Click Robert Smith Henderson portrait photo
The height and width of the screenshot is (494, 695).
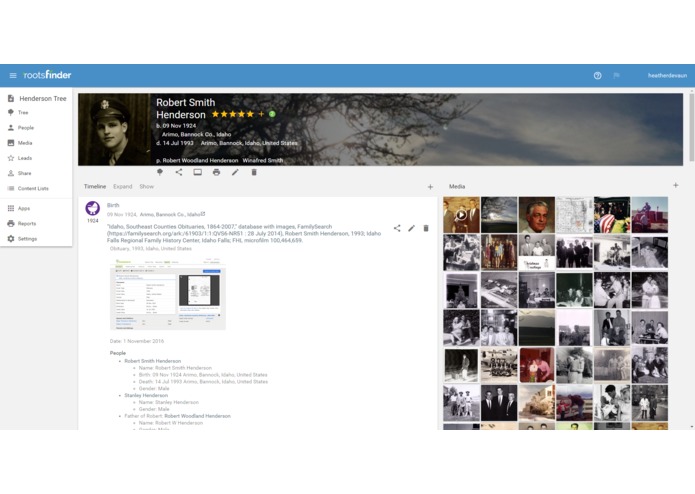114,129
